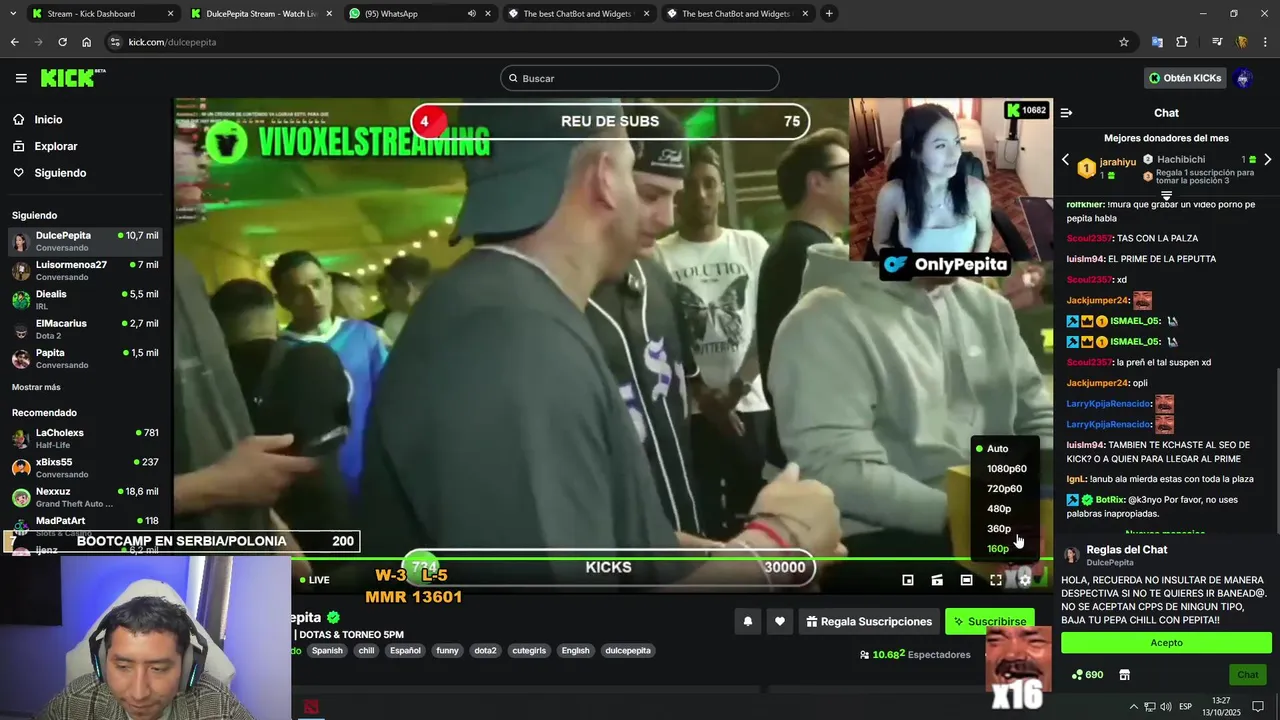Open Windows notifications icon in taskbar

click(1258, 707)
